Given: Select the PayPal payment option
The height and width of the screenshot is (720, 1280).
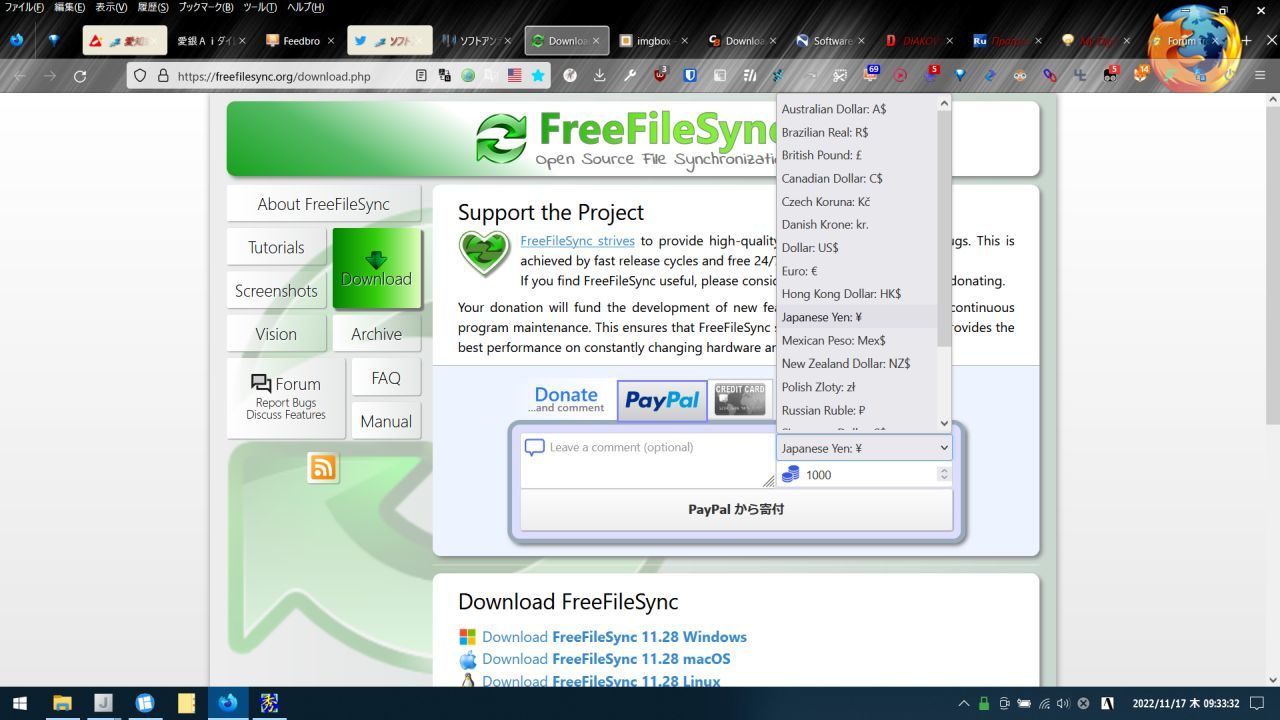Looking at the screenshot, I should [x=662, y=400].
